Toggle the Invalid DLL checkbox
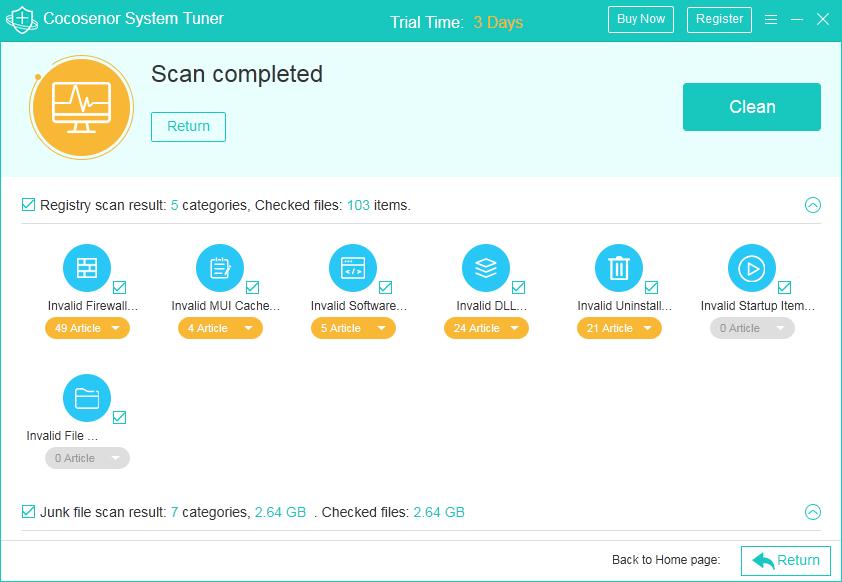842x582 pixels. (x=518, y=287)
